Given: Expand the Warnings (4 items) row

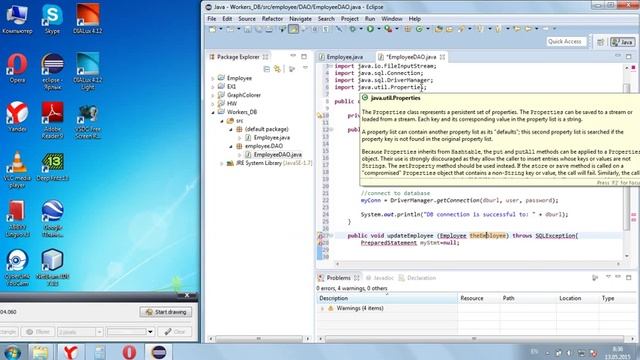Looking at the screenshot, I should tap(322, 309).
